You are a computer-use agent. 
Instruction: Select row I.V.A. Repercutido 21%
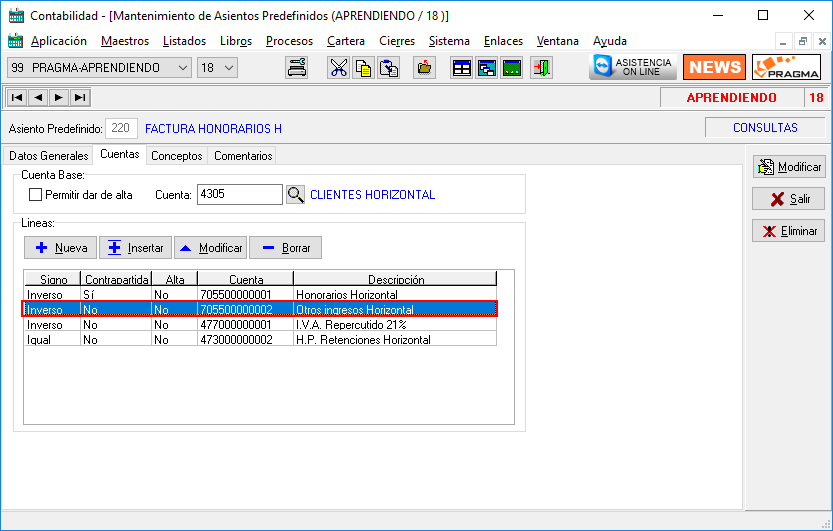pos(261,324)
